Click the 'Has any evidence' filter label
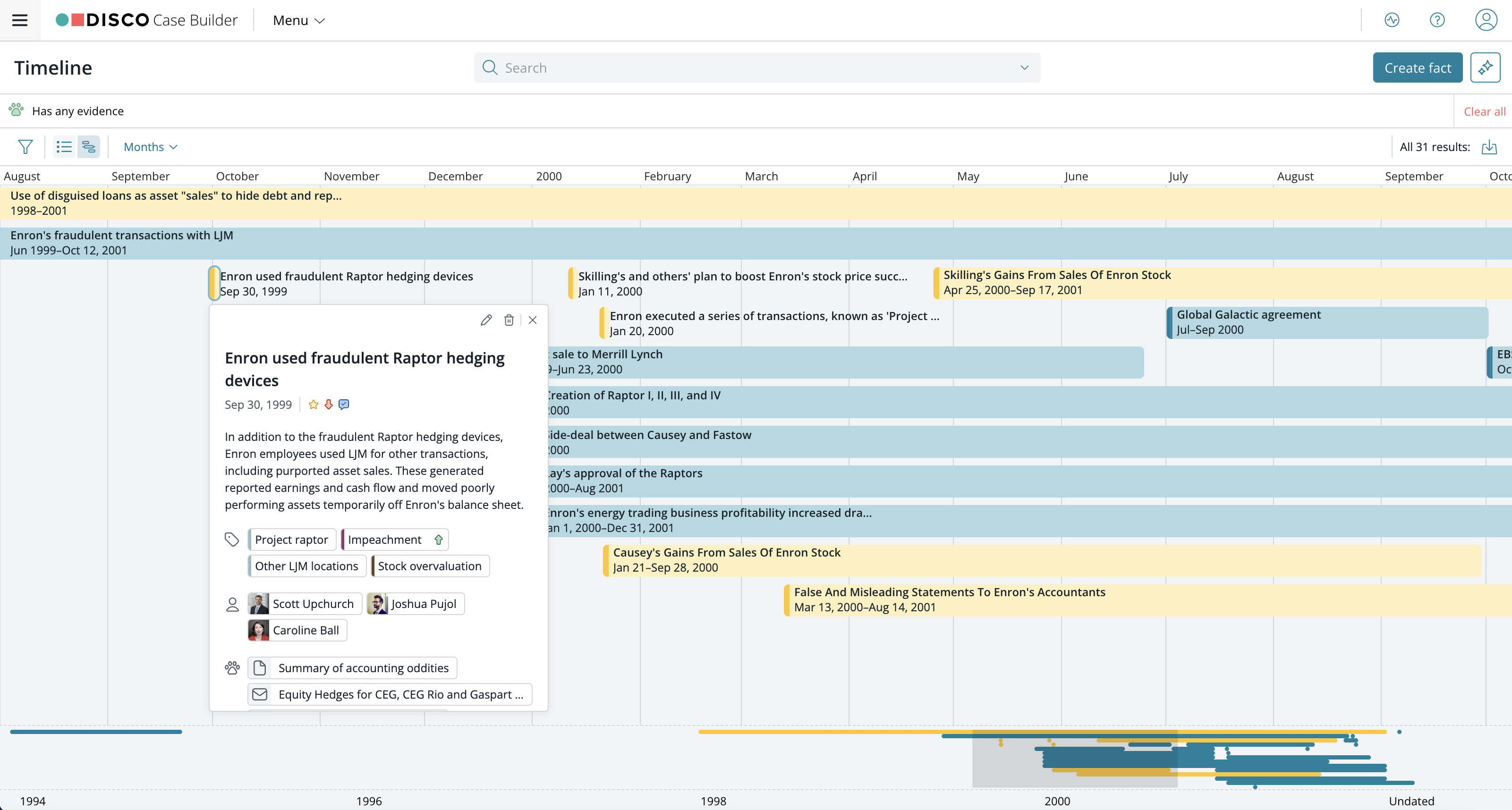 point(77,111)
